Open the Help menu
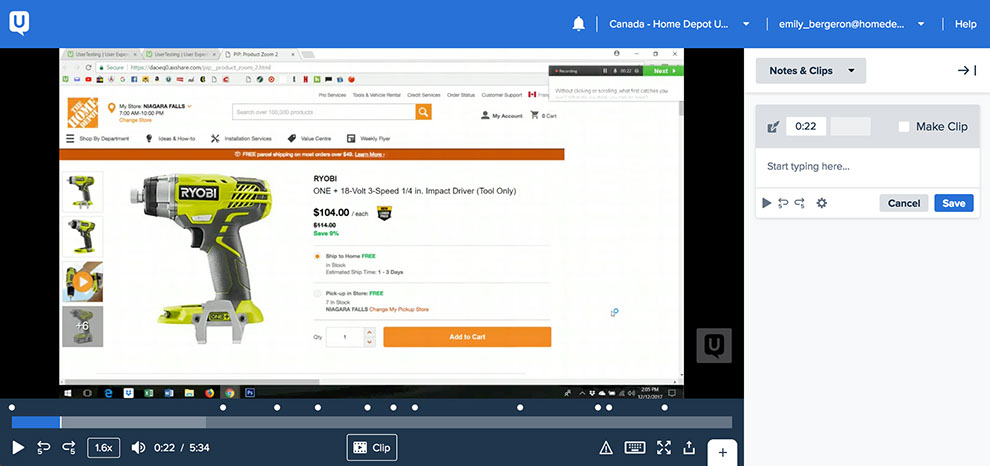990x466 pixels. (965, 24)
